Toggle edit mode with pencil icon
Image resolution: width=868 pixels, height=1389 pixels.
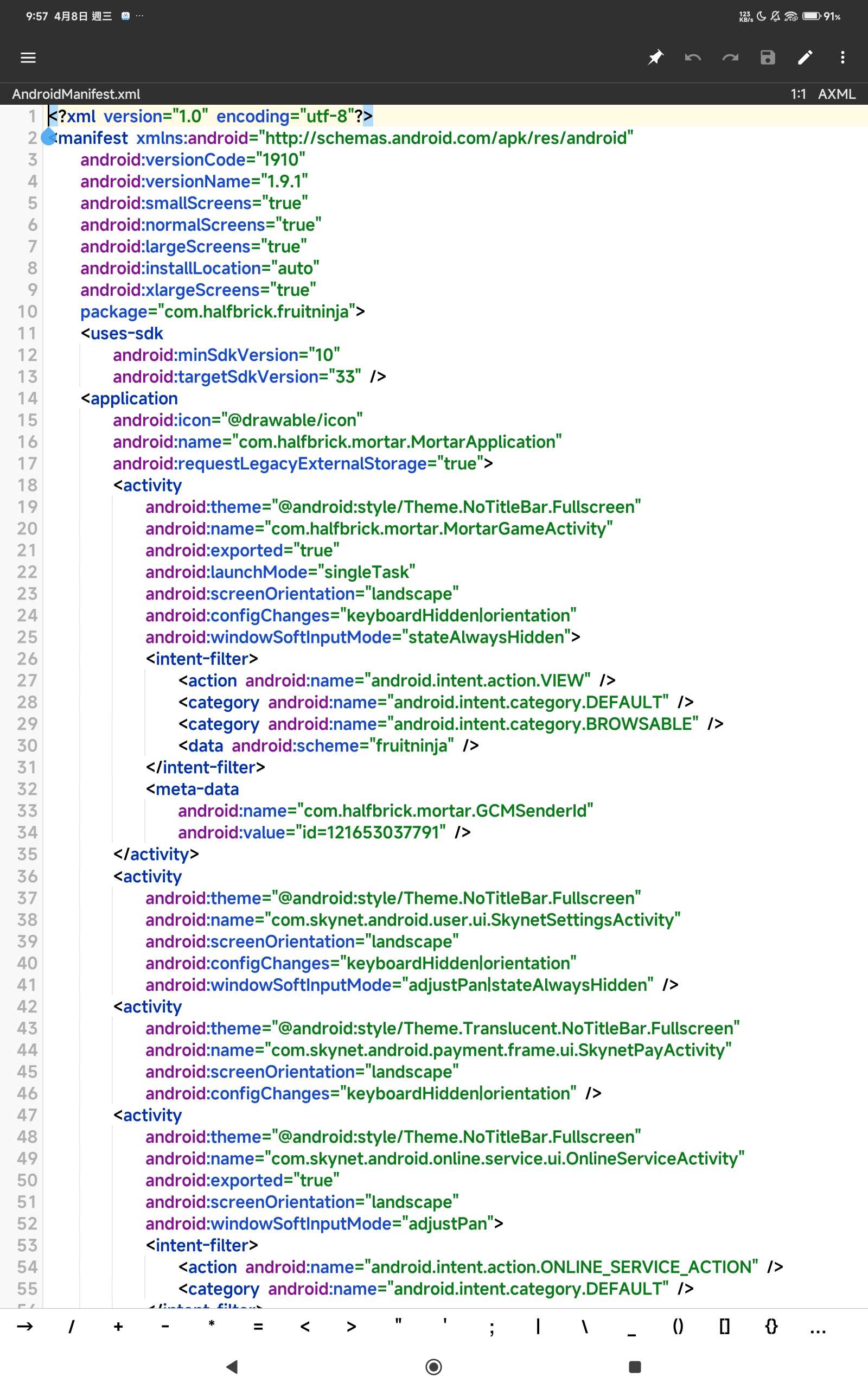805,58
